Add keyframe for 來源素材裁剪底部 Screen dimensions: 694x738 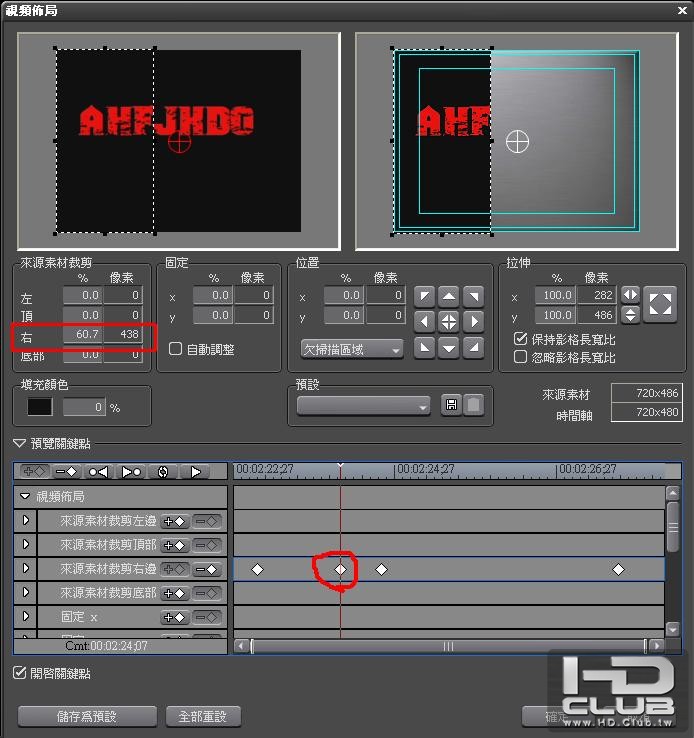[175, 593]
